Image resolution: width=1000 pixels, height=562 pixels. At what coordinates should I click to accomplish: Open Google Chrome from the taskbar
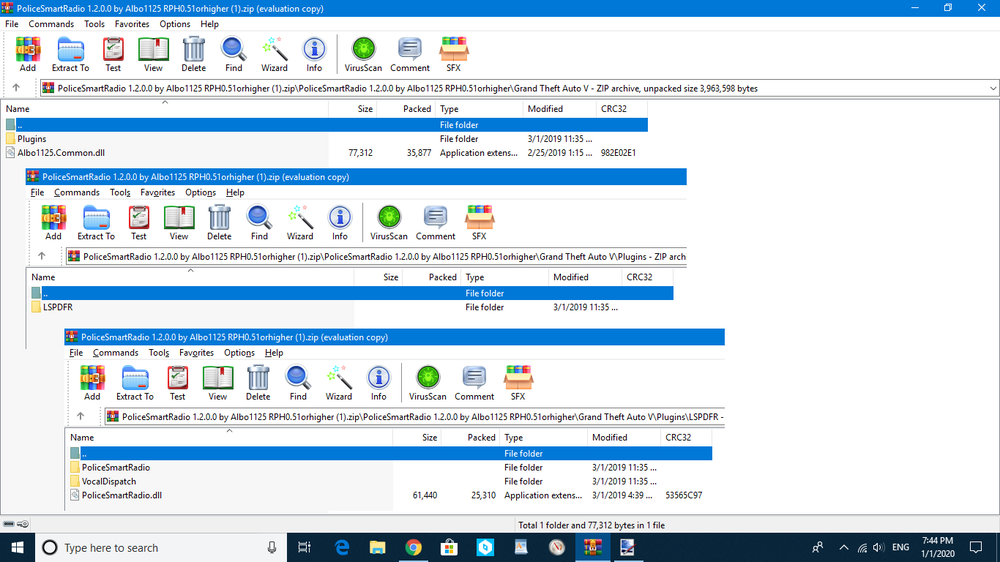tap(413, 547)
